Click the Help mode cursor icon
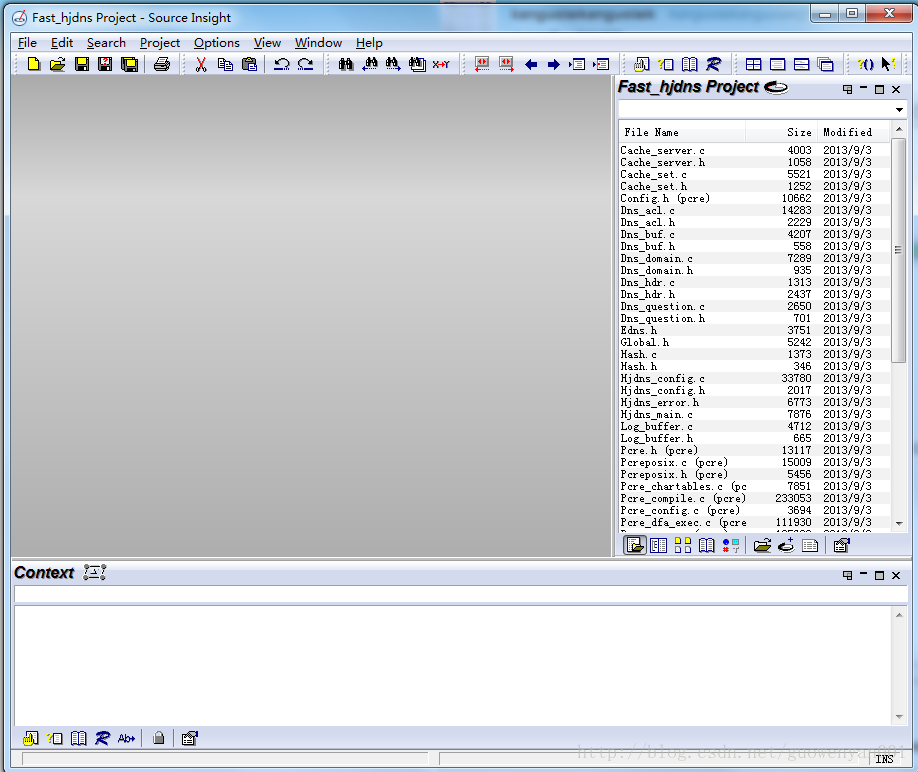This screenshot has width=918, height=772. [889, 64]
